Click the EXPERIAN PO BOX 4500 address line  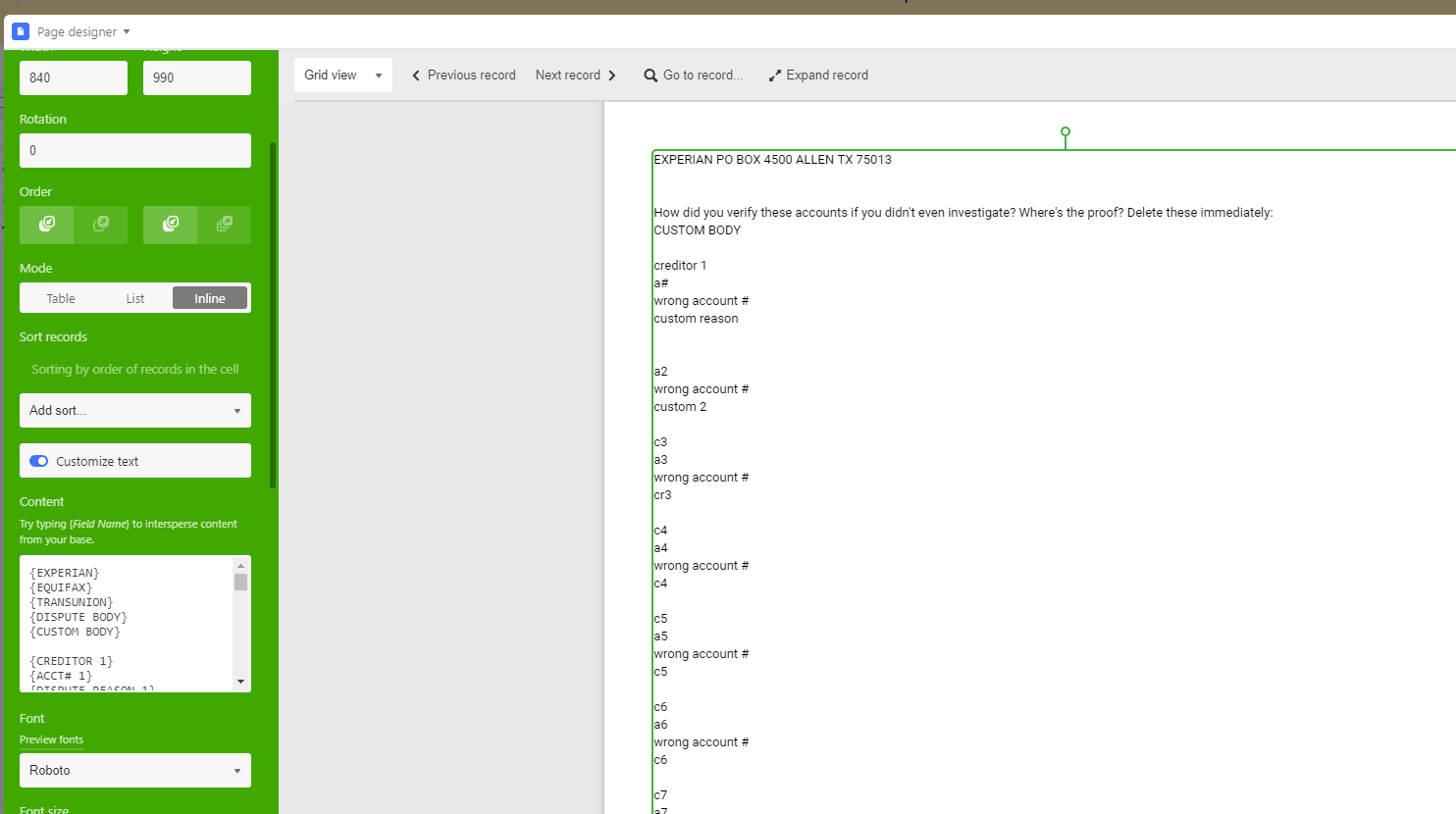773,160
